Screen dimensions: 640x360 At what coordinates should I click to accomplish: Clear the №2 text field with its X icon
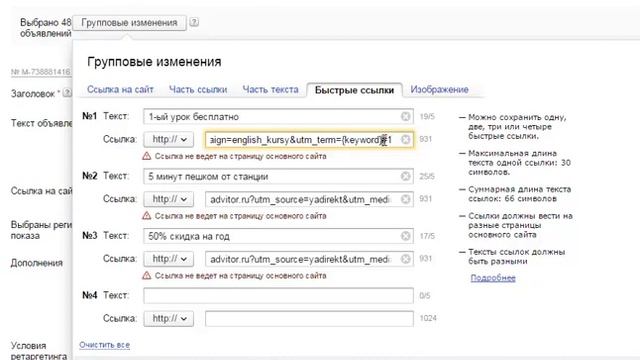coord(405,176)
